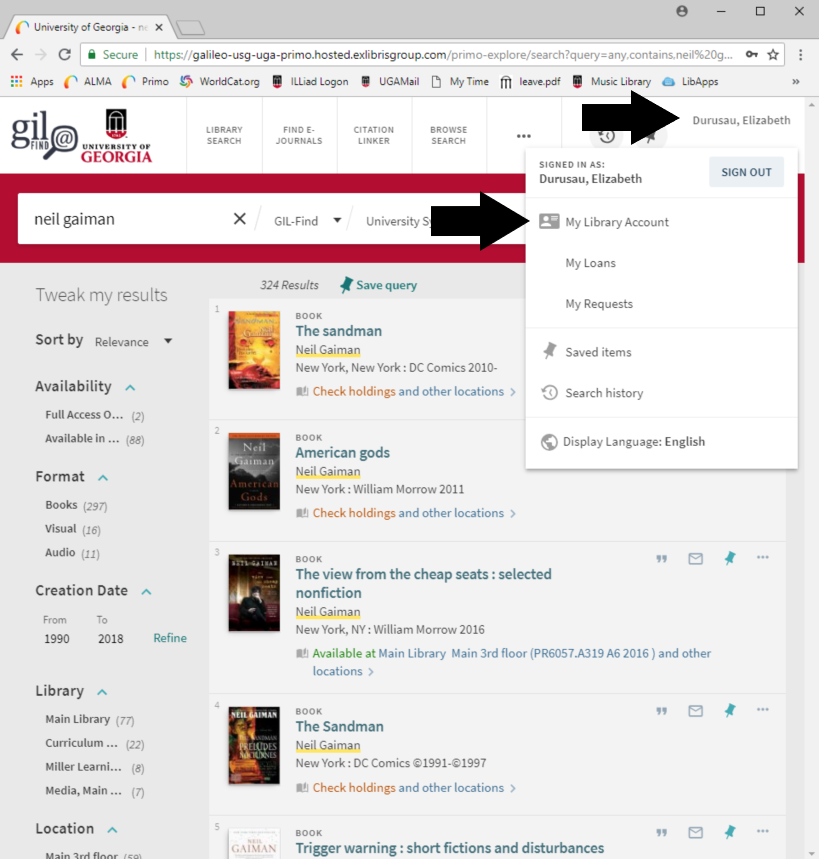Open My Loans from user menu
Screen dimensions: 819x859
coord(590,263)
